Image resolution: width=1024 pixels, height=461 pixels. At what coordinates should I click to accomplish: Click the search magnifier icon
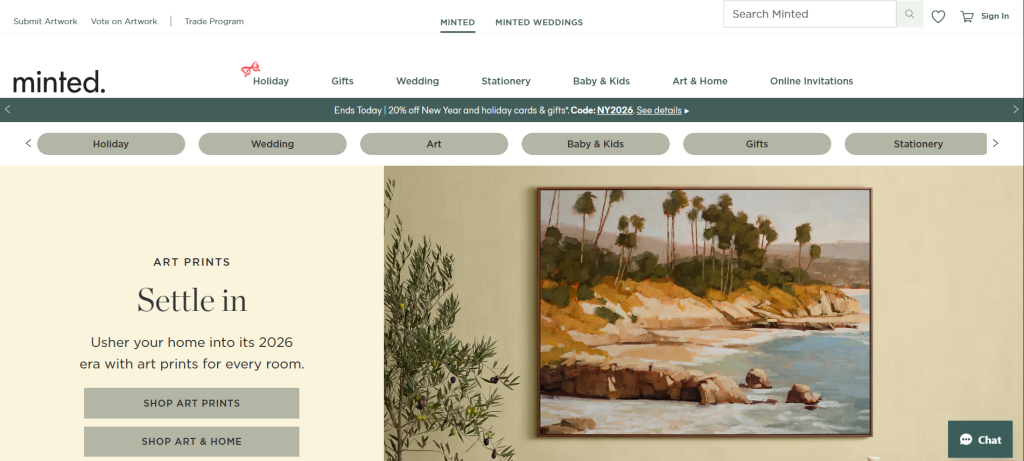(x=909, y=14)
